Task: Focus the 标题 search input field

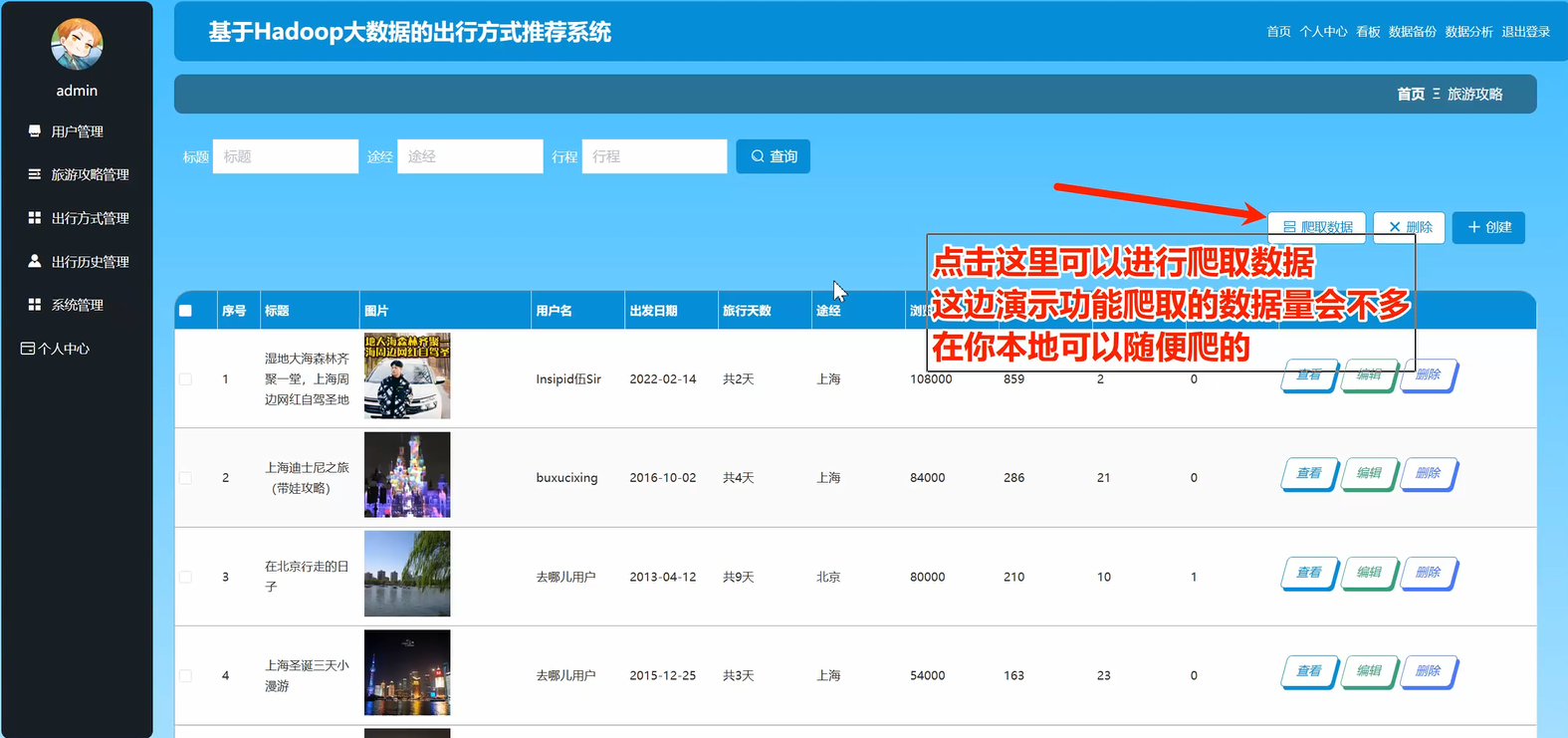Action: [x=286, y=156]
